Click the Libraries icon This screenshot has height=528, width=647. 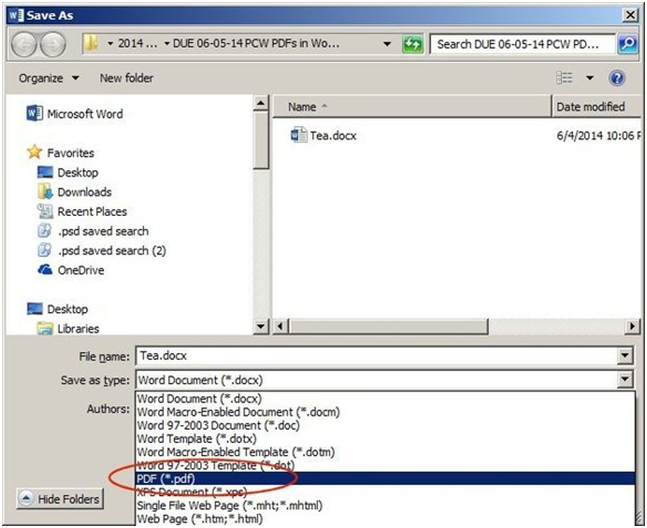point(45,328)
